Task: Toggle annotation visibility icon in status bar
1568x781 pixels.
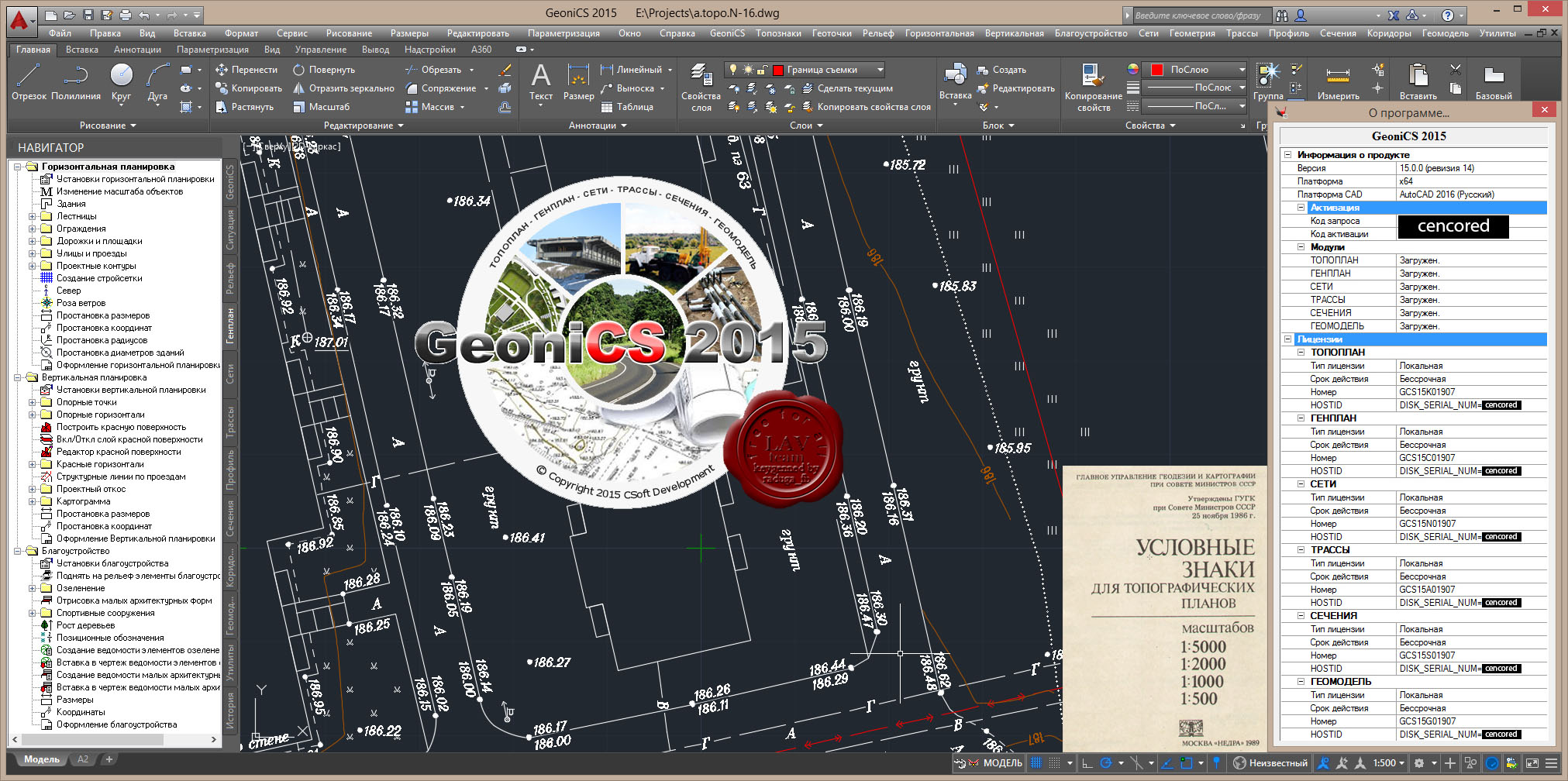Action: pyautogui.click(x=1324, y=763)
